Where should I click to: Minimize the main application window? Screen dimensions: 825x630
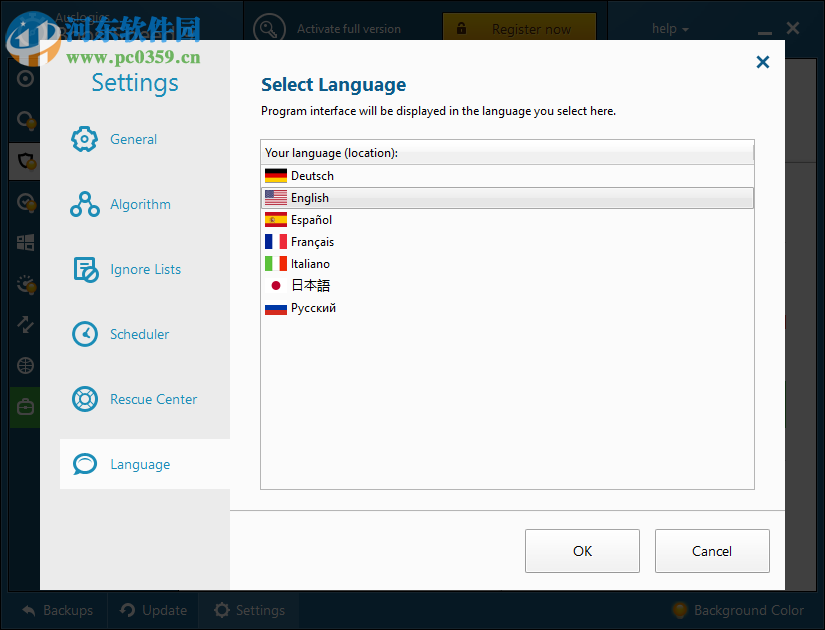click(x=764, y=31)
